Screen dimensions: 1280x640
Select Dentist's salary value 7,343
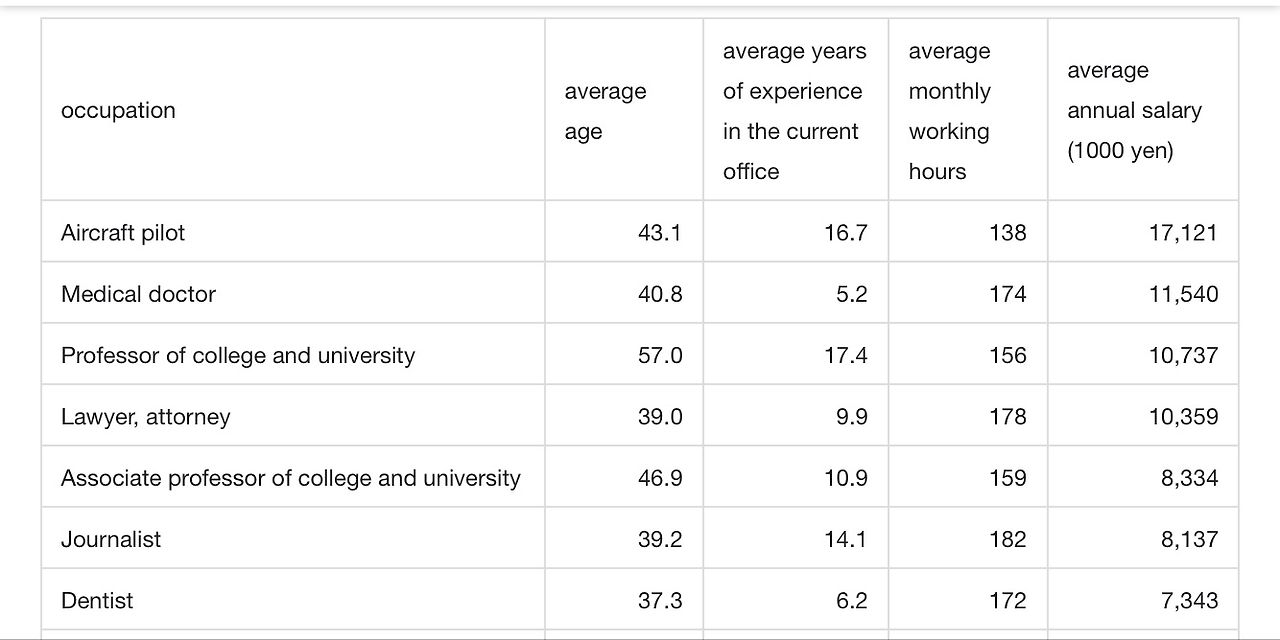(x=1190, y=601)
